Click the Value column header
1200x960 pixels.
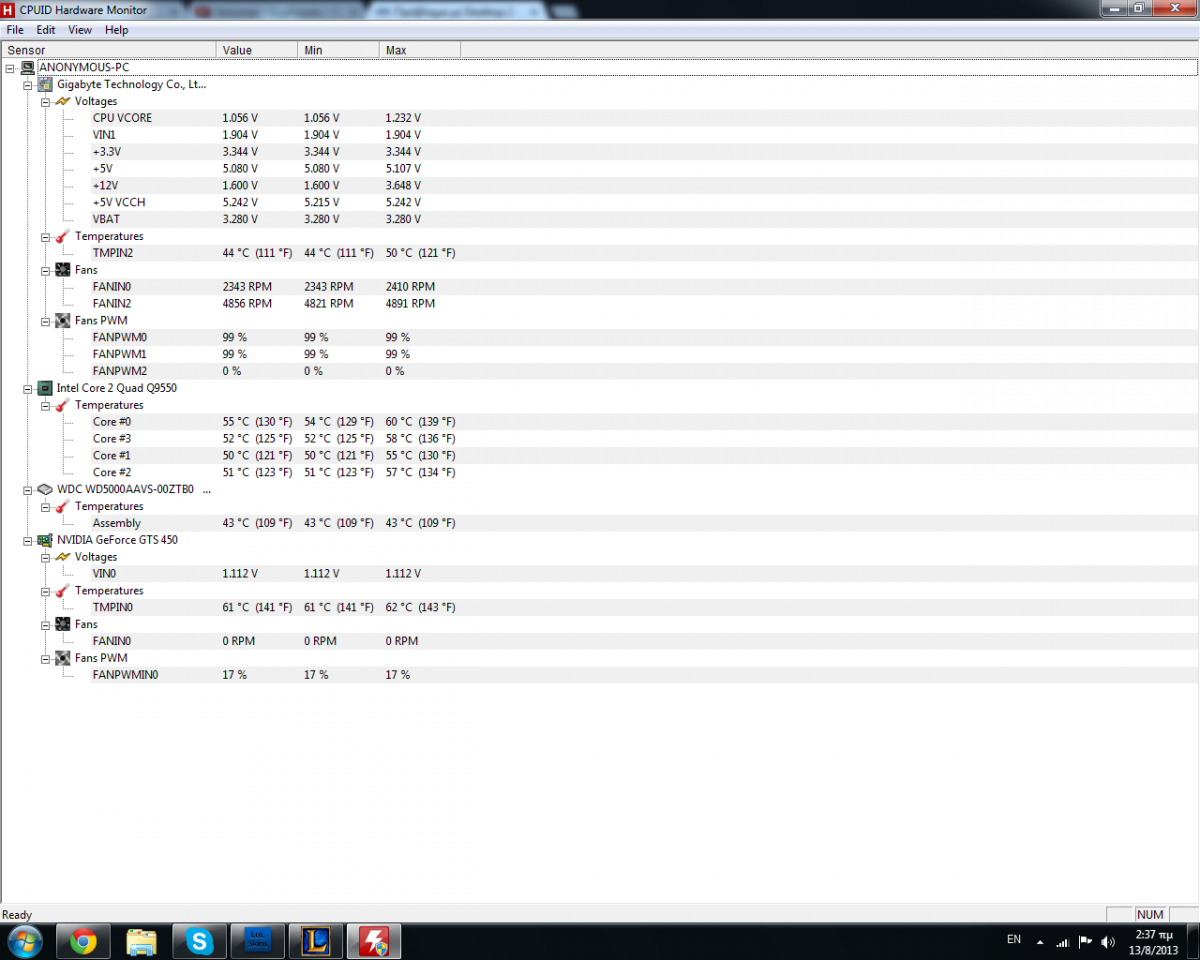(x=257, y=50)
